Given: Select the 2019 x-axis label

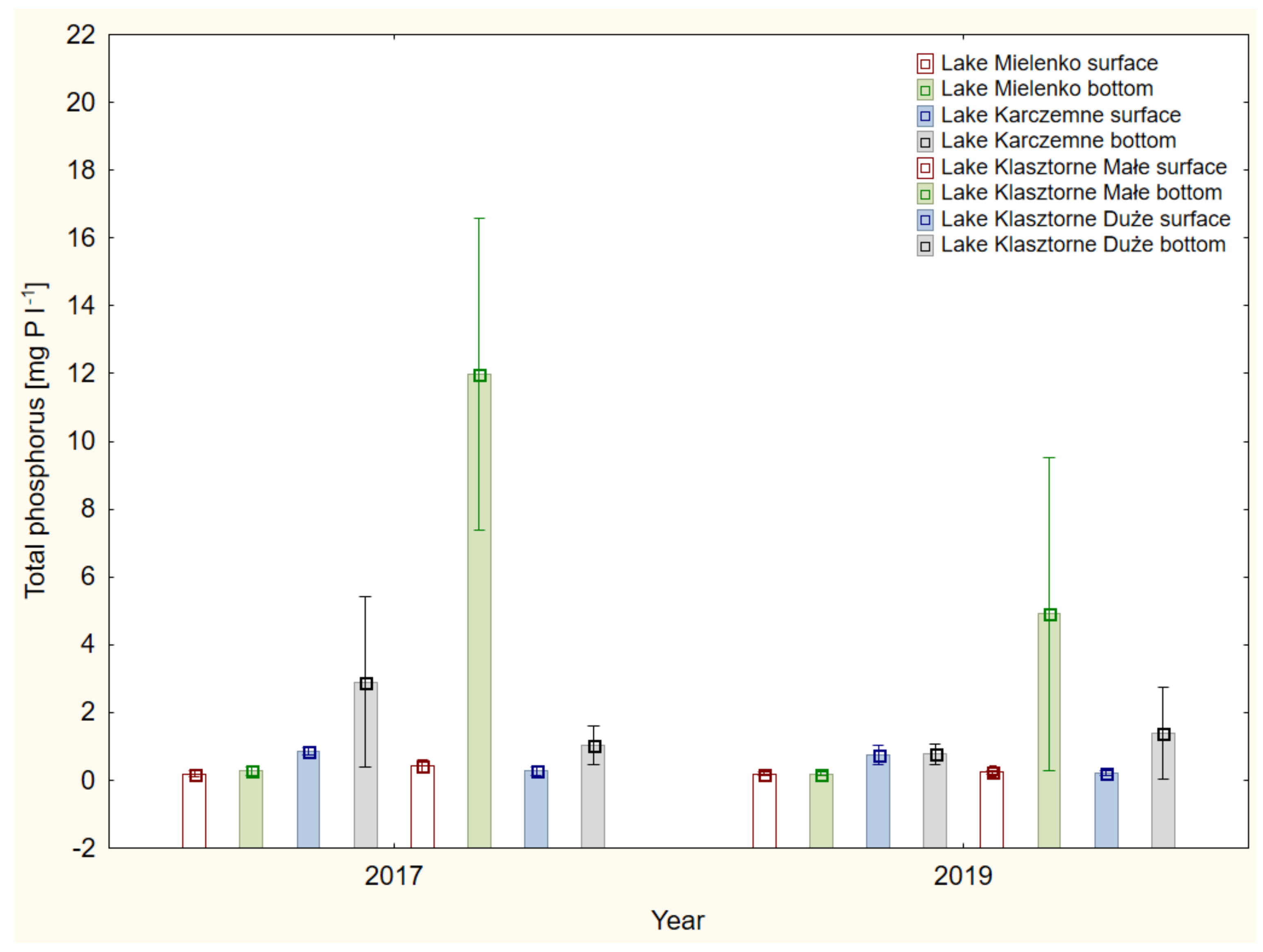Looking at the screenshot, I should (x=963, y=875).
